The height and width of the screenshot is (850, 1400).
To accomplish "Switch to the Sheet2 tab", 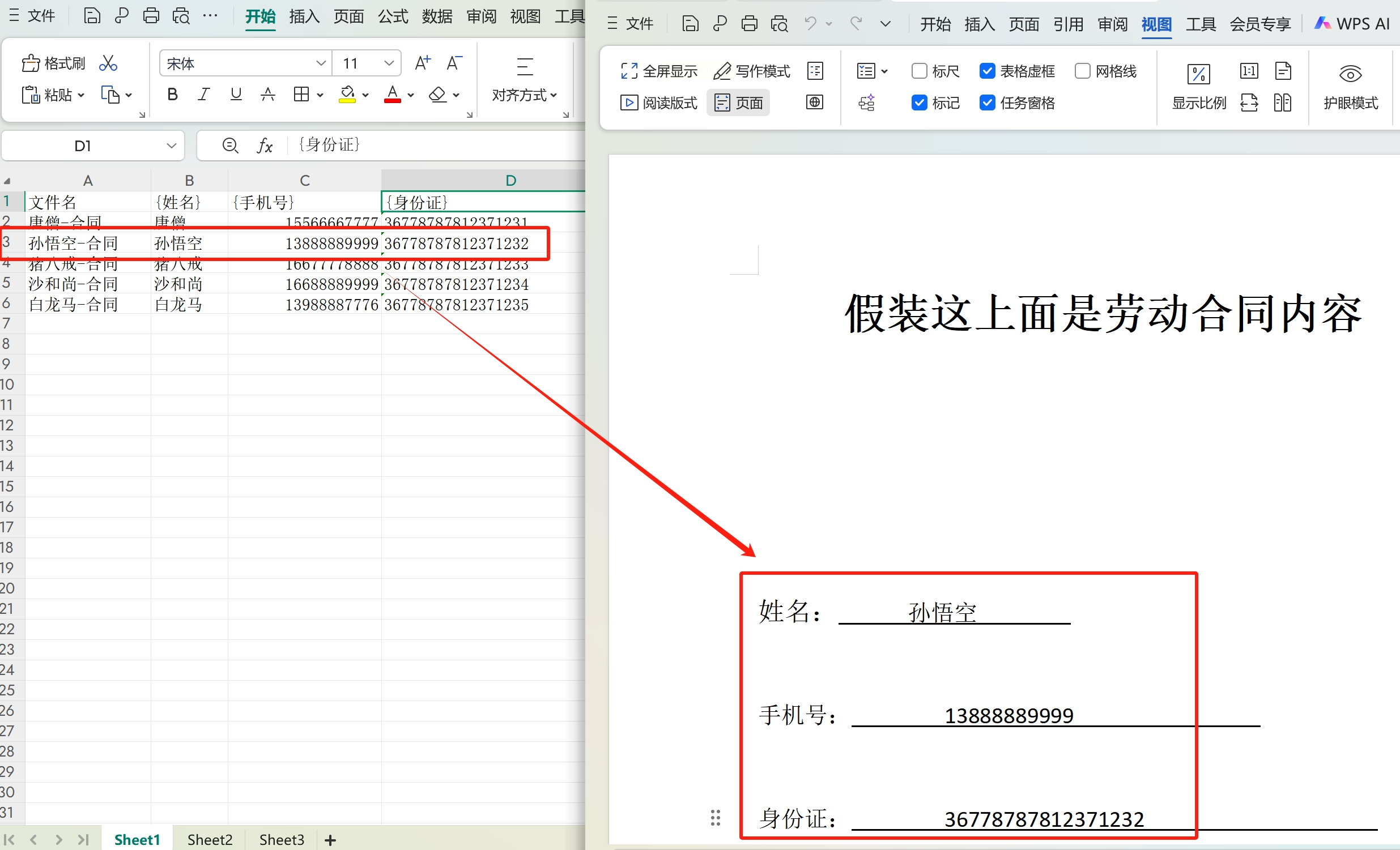I will click(210, 839).
